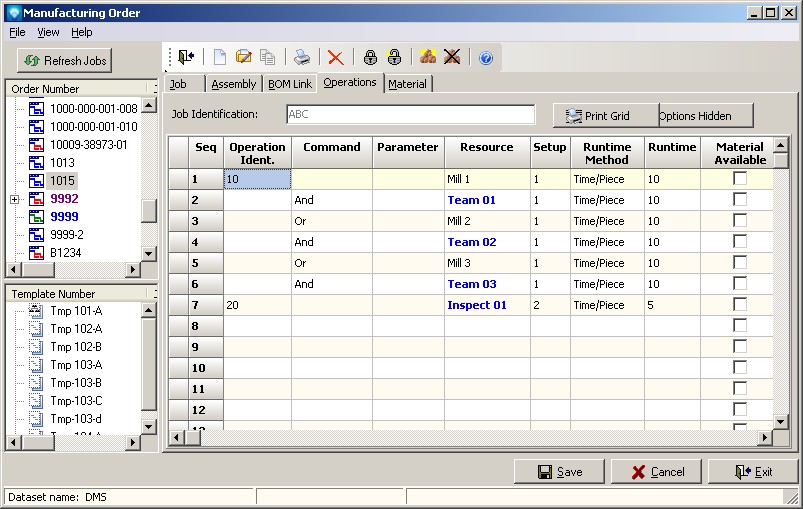Click the exit door icon in toolbar
The height and width of the screenshot is (509, 803).
tap(187, 58)
